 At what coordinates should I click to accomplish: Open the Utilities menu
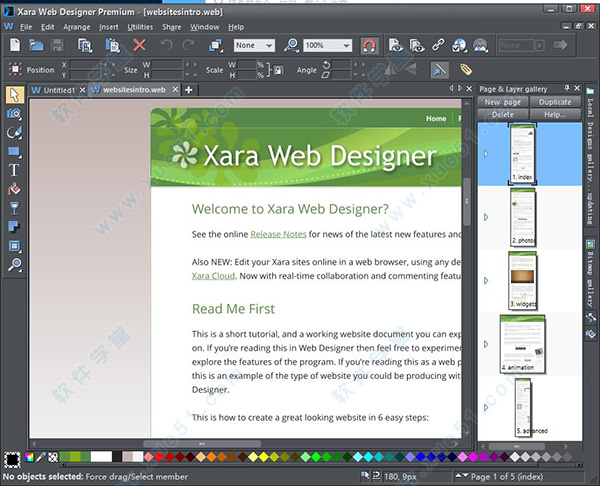pos(140,27)
